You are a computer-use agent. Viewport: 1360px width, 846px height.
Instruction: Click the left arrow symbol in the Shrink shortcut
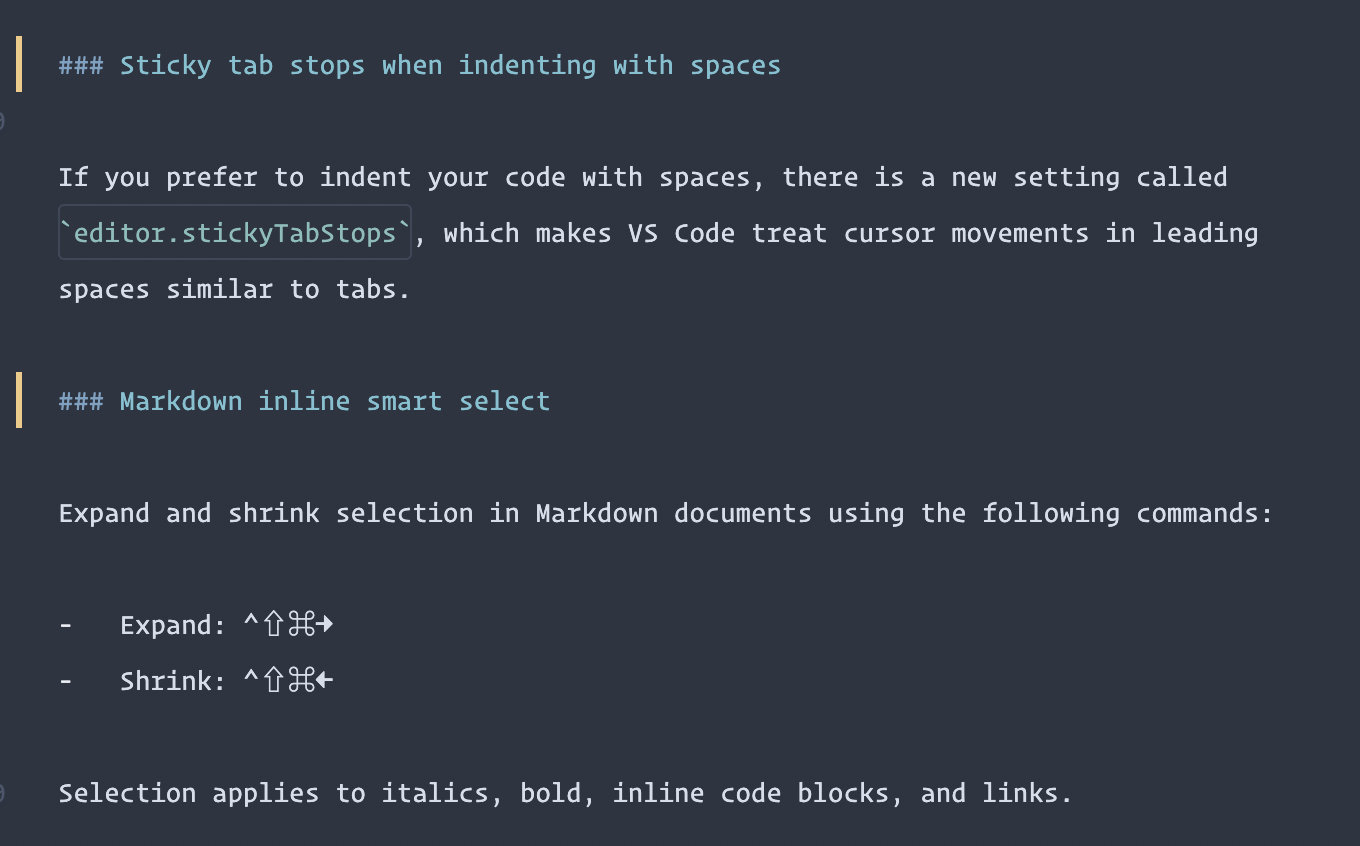click(x=325, y=682)
